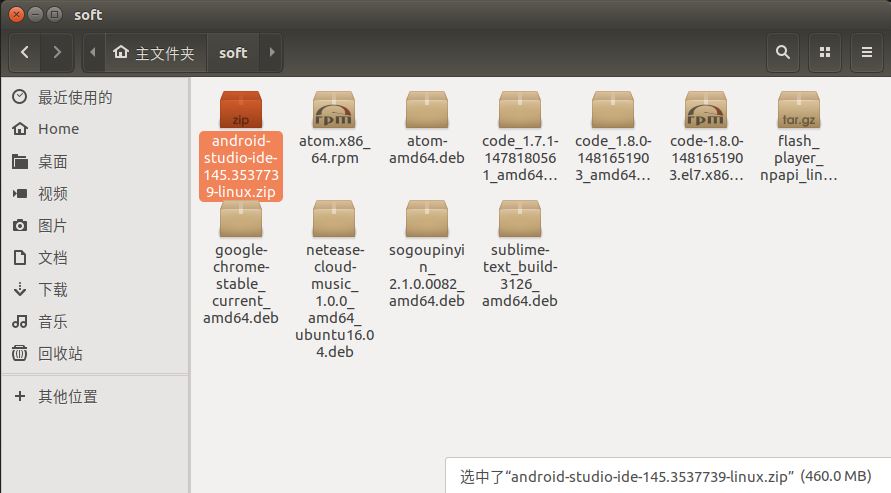This screenshot has width=891, height=493.
Task: Go back with the left arrow button
Action: coord(25,52)
